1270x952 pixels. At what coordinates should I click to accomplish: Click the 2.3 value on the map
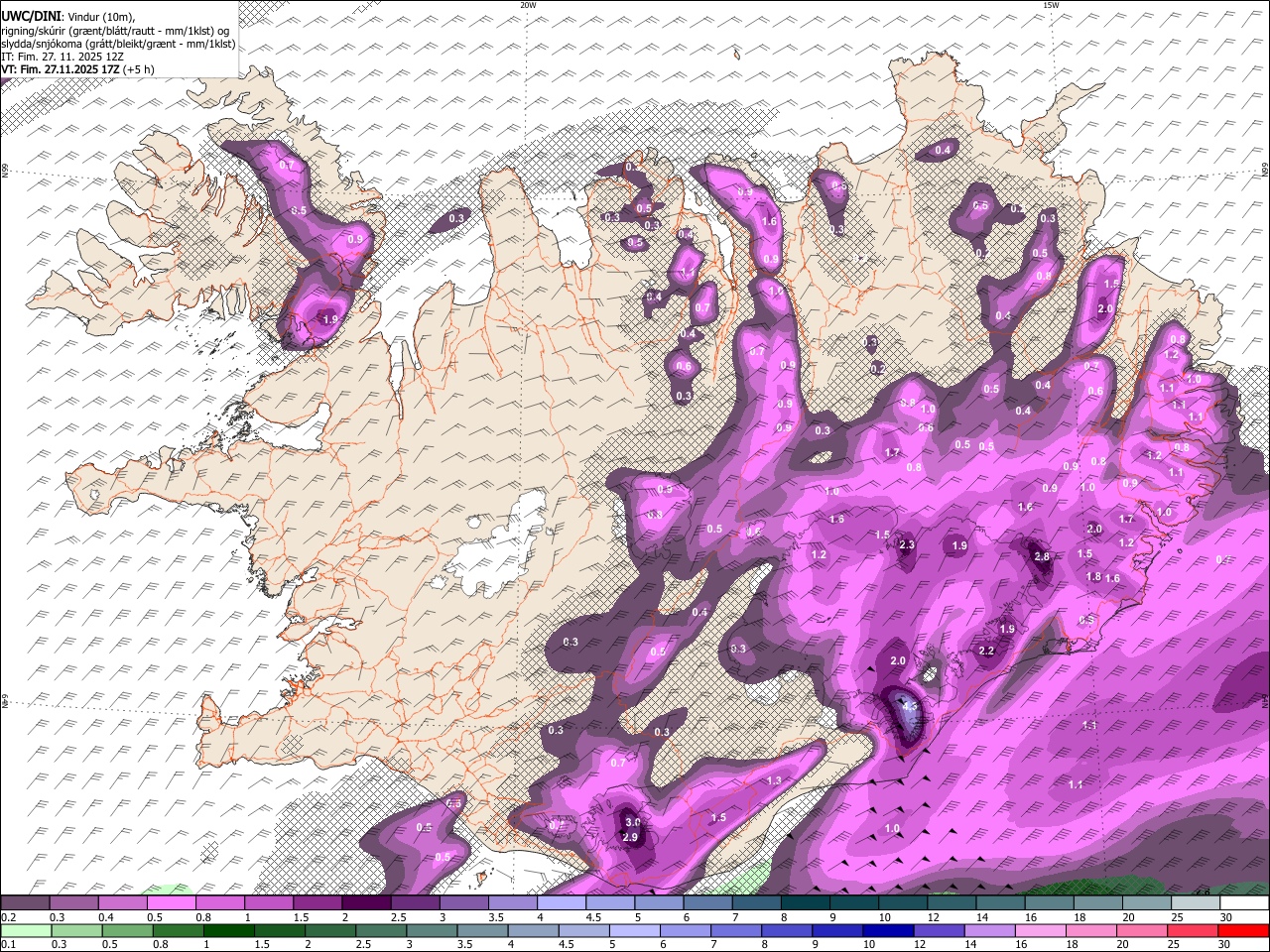[x=906, y=545]
